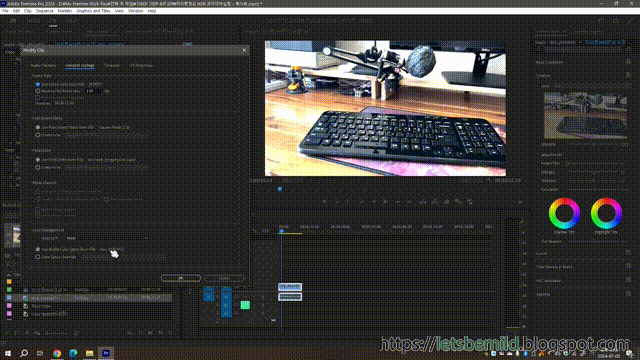Expand the Curves section
The width and height of the screenshot is (640, 360).
pos(542,253)
